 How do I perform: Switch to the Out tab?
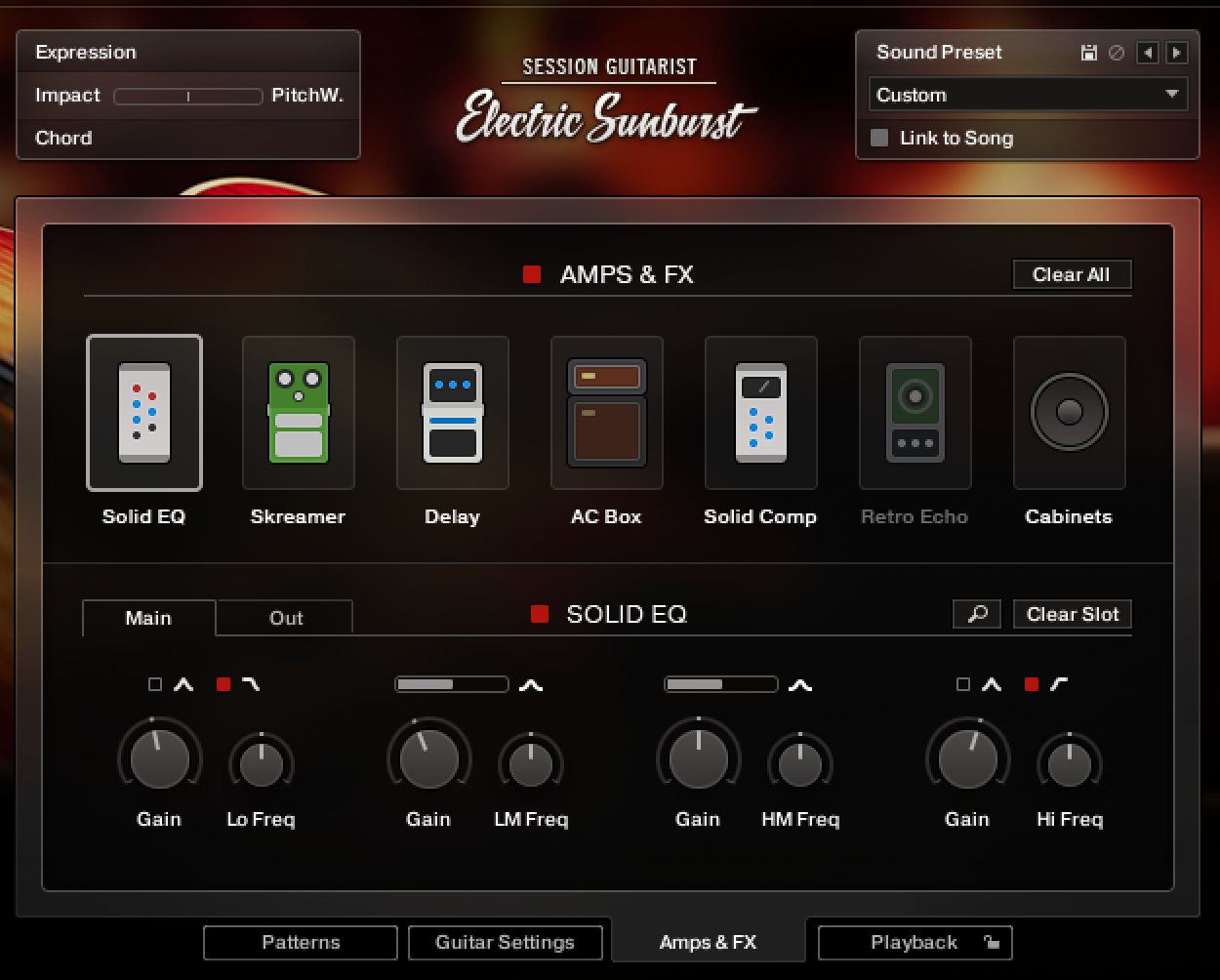[286, 618]
